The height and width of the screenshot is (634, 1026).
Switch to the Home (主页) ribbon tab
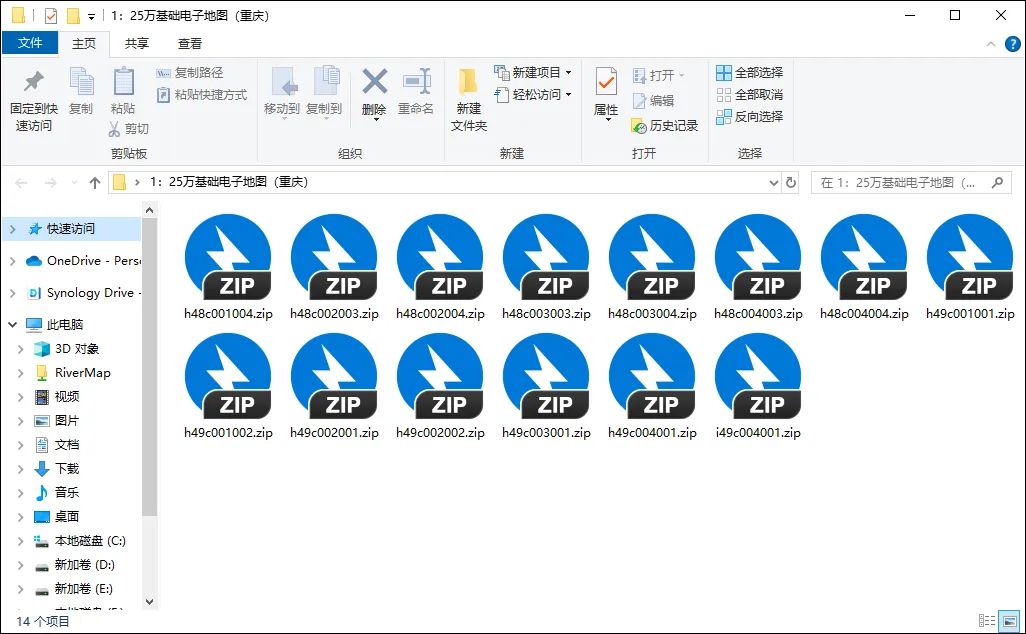coord(84,44)
